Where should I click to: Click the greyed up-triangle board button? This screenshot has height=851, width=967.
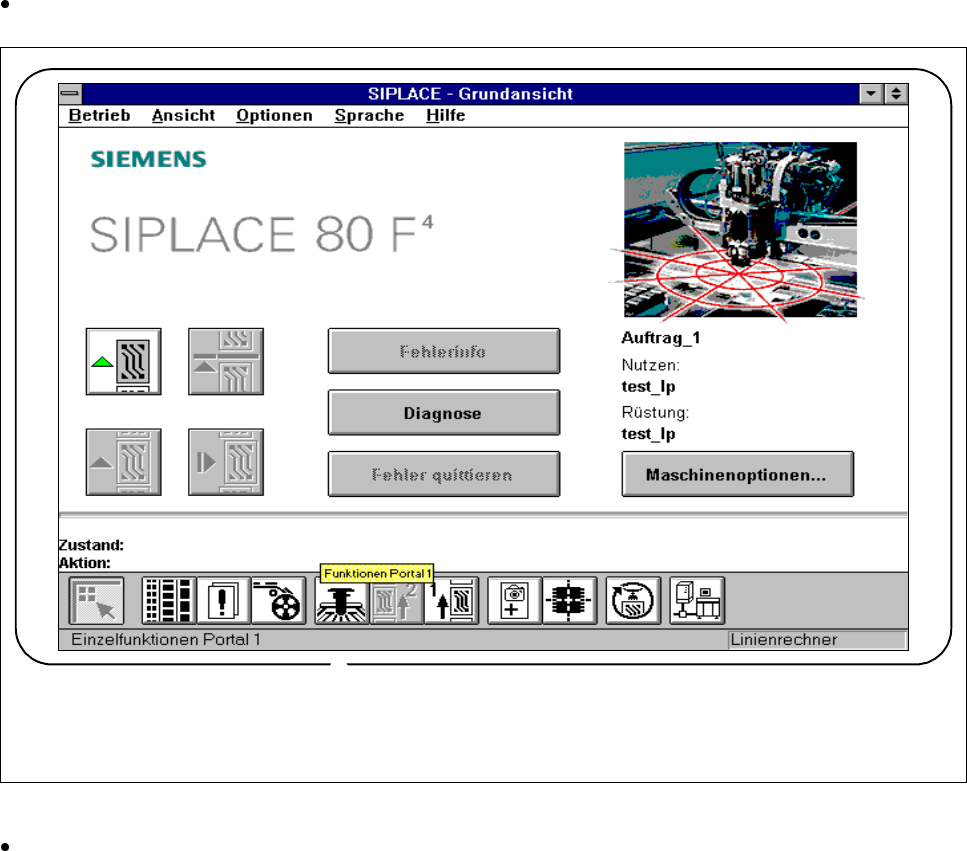coord(123,462)
